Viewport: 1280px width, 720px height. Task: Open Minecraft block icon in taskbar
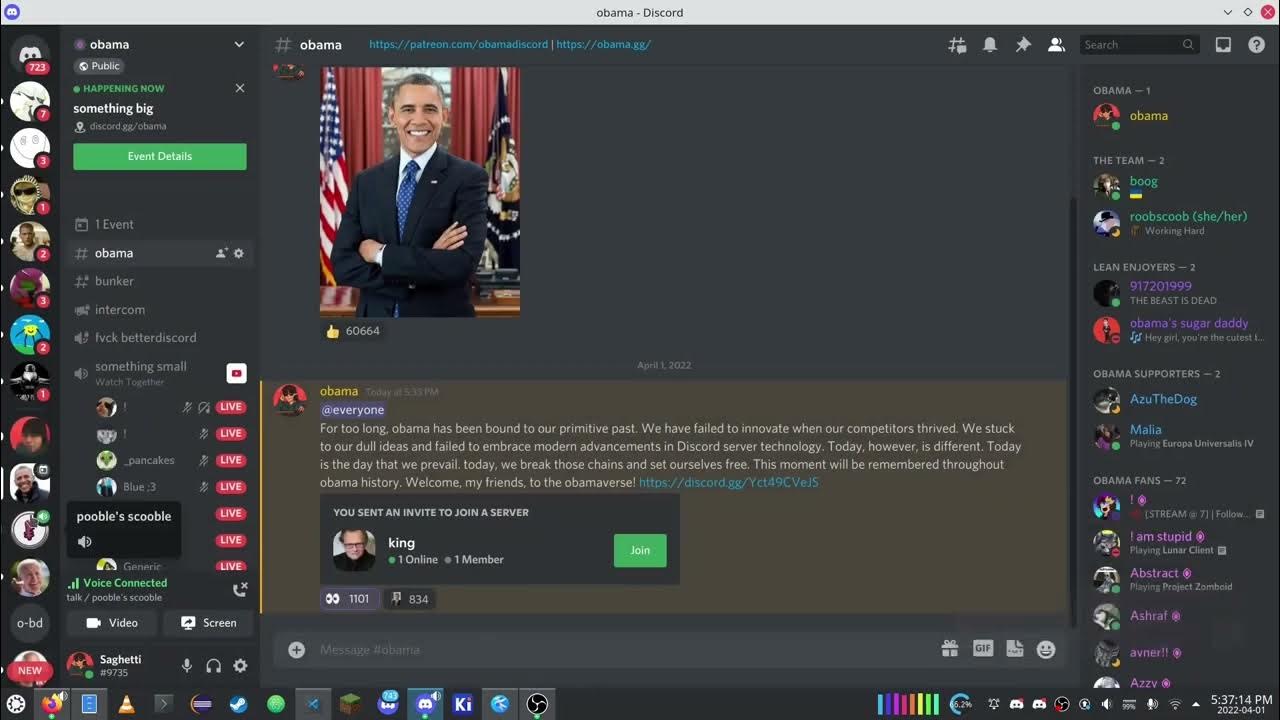[x=350, y=704]
